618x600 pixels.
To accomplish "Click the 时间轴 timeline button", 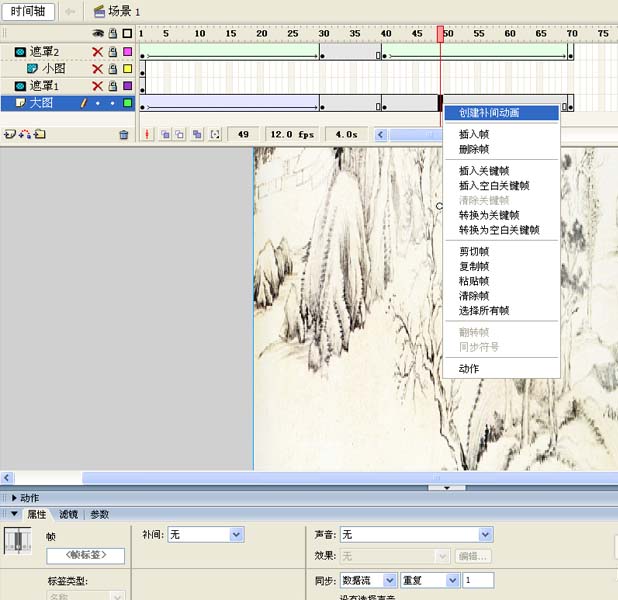I will click(x=28, y=11).
